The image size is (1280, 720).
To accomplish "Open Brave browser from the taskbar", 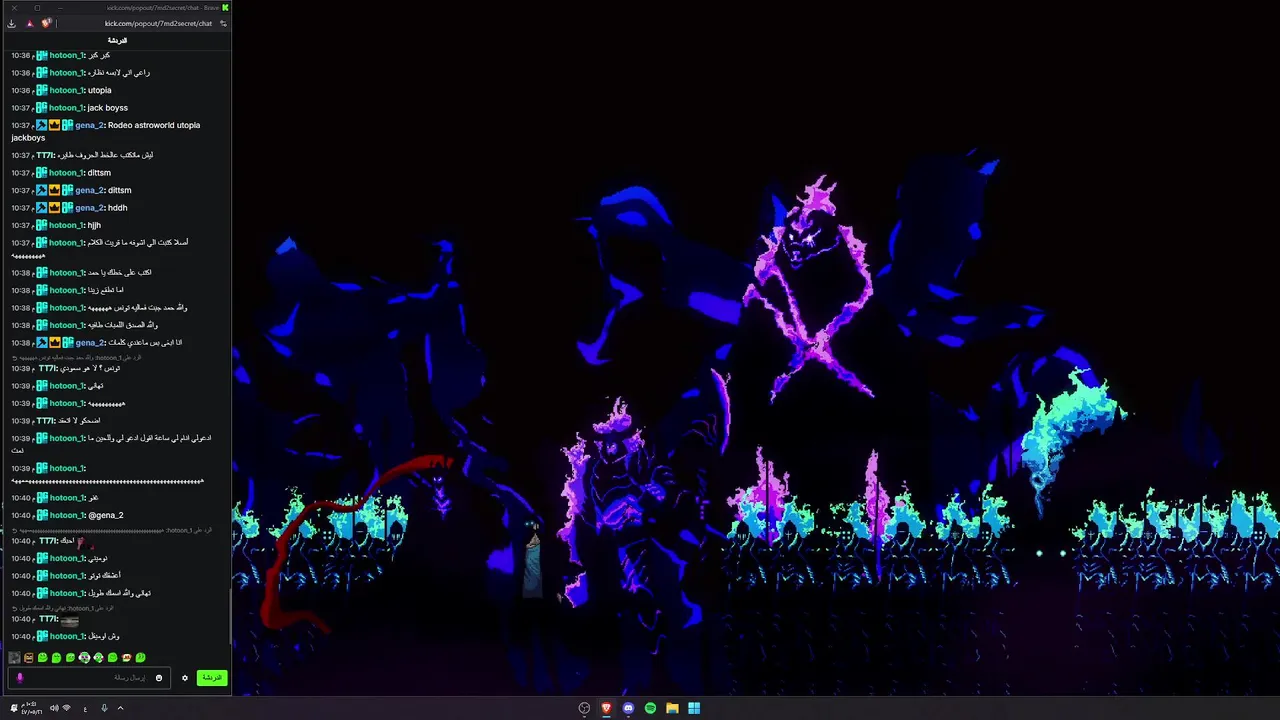I will [606, 708].
